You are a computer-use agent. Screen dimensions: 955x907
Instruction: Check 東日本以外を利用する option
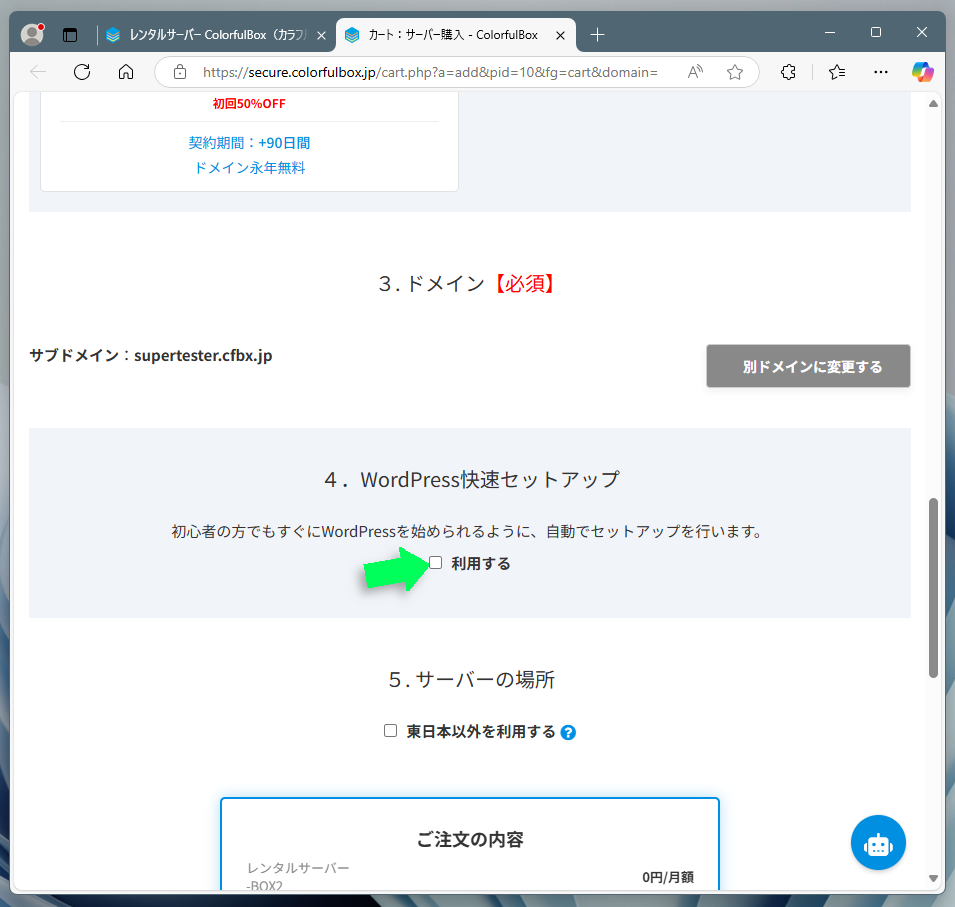pos(390,730)
